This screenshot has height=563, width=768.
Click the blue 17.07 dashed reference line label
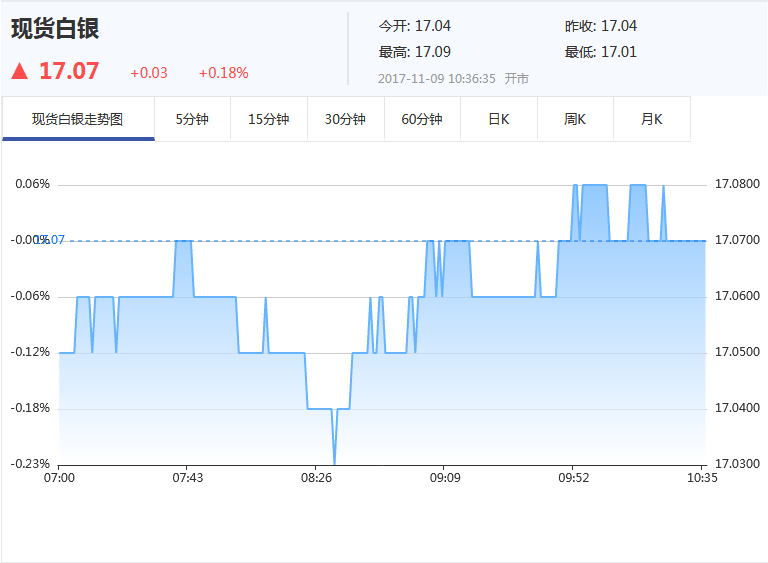[x=53, y=240]
